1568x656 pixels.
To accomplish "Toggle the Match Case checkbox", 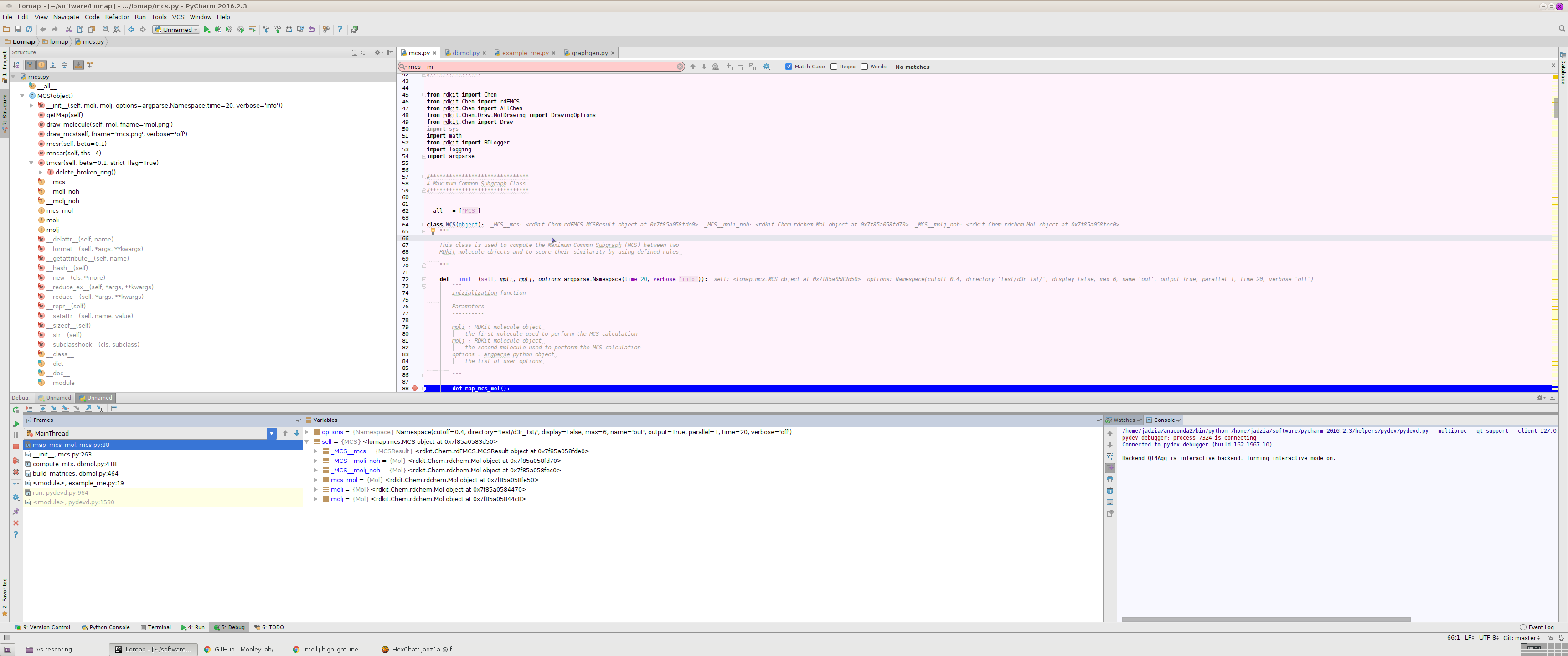I will coord(789,67).
